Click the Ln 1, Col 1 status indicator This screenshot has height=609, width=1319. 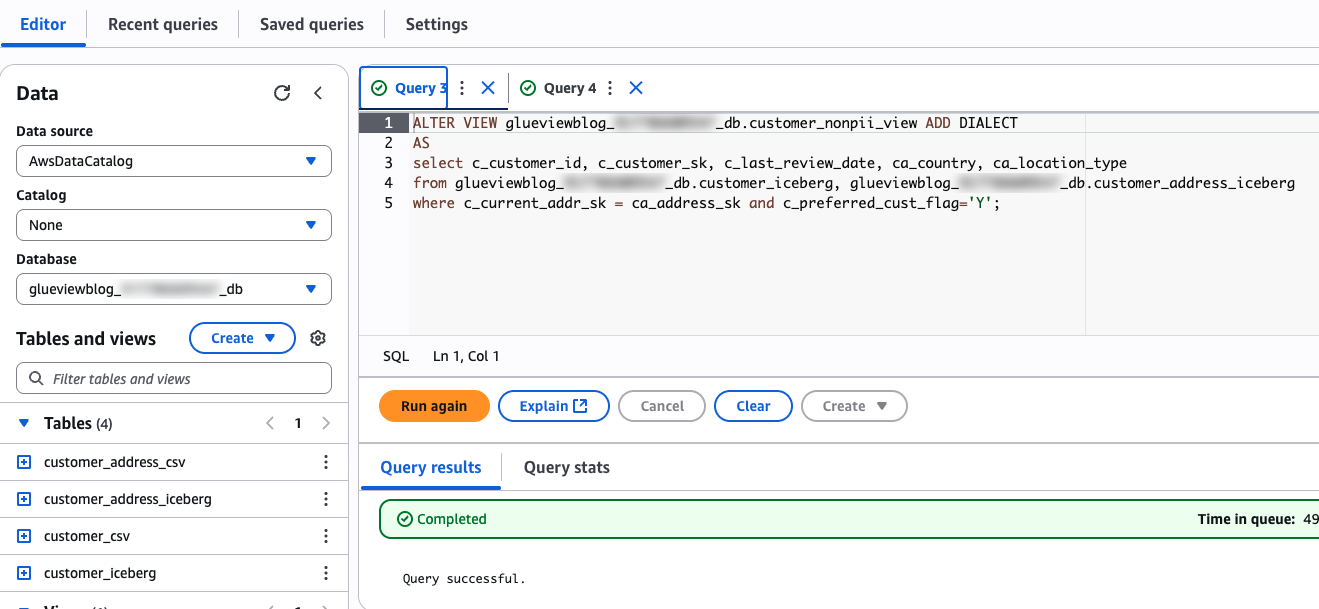click(466, 356)
